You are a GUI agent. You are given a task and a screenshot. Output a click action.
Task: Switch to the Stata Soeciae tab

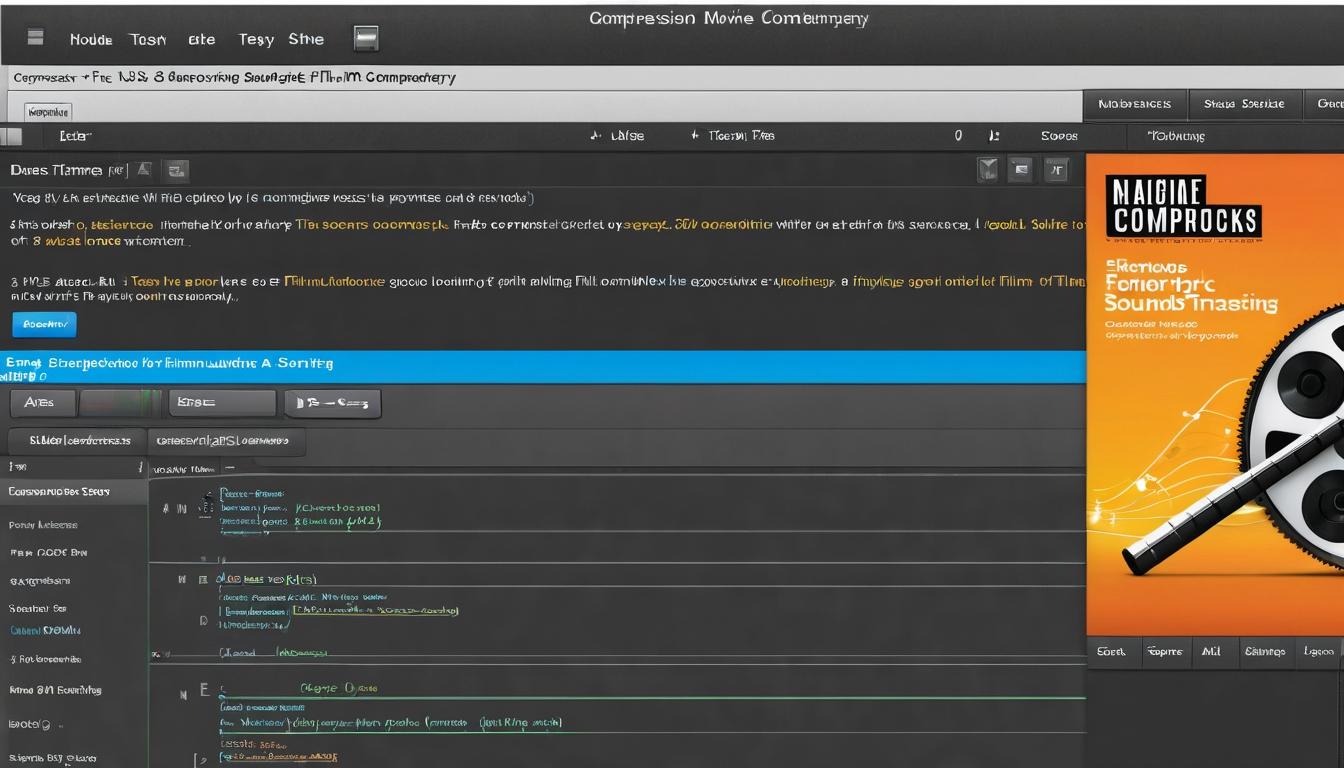[1244, 104]
